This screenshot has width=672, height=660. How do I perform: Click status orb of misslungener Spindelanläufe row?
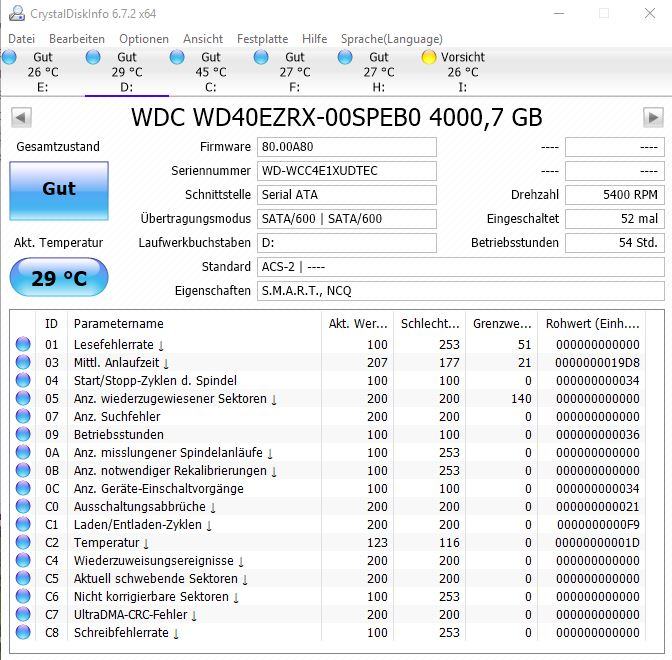[23, 452]
